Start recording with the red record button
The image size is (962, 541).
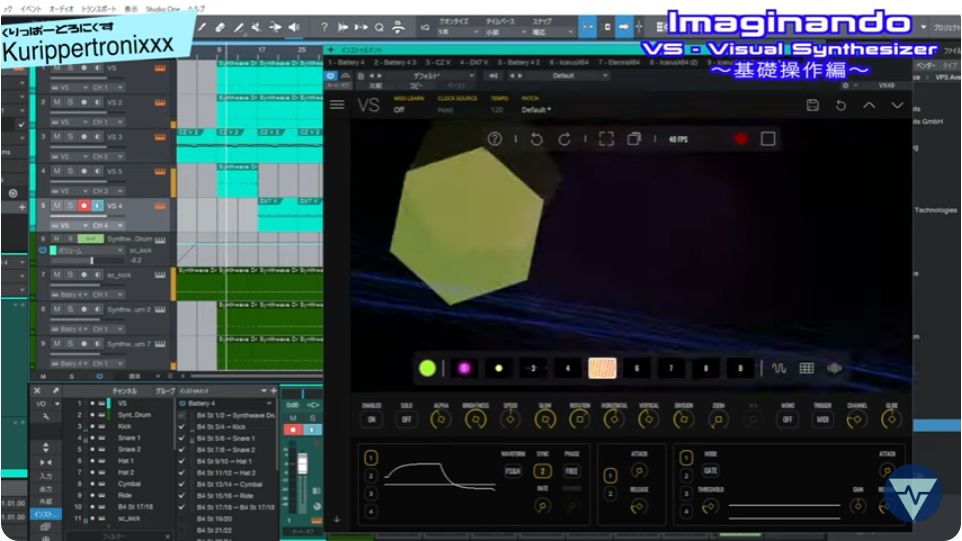pyautogui.click(x=741, y=139)
